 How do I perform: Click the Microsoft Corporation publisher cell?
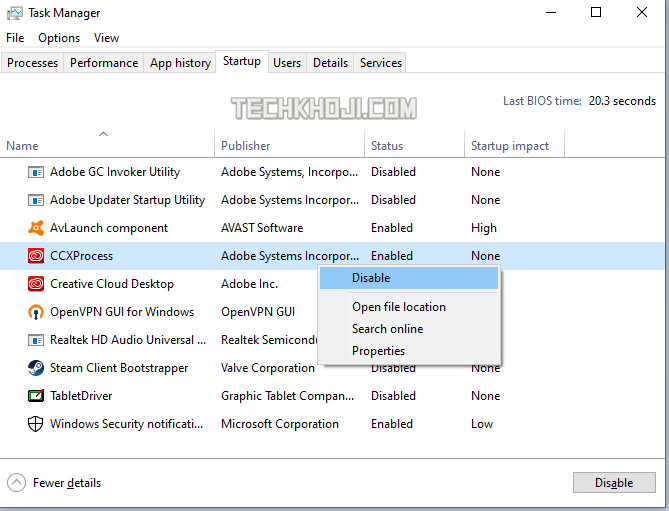pos(280,424)
